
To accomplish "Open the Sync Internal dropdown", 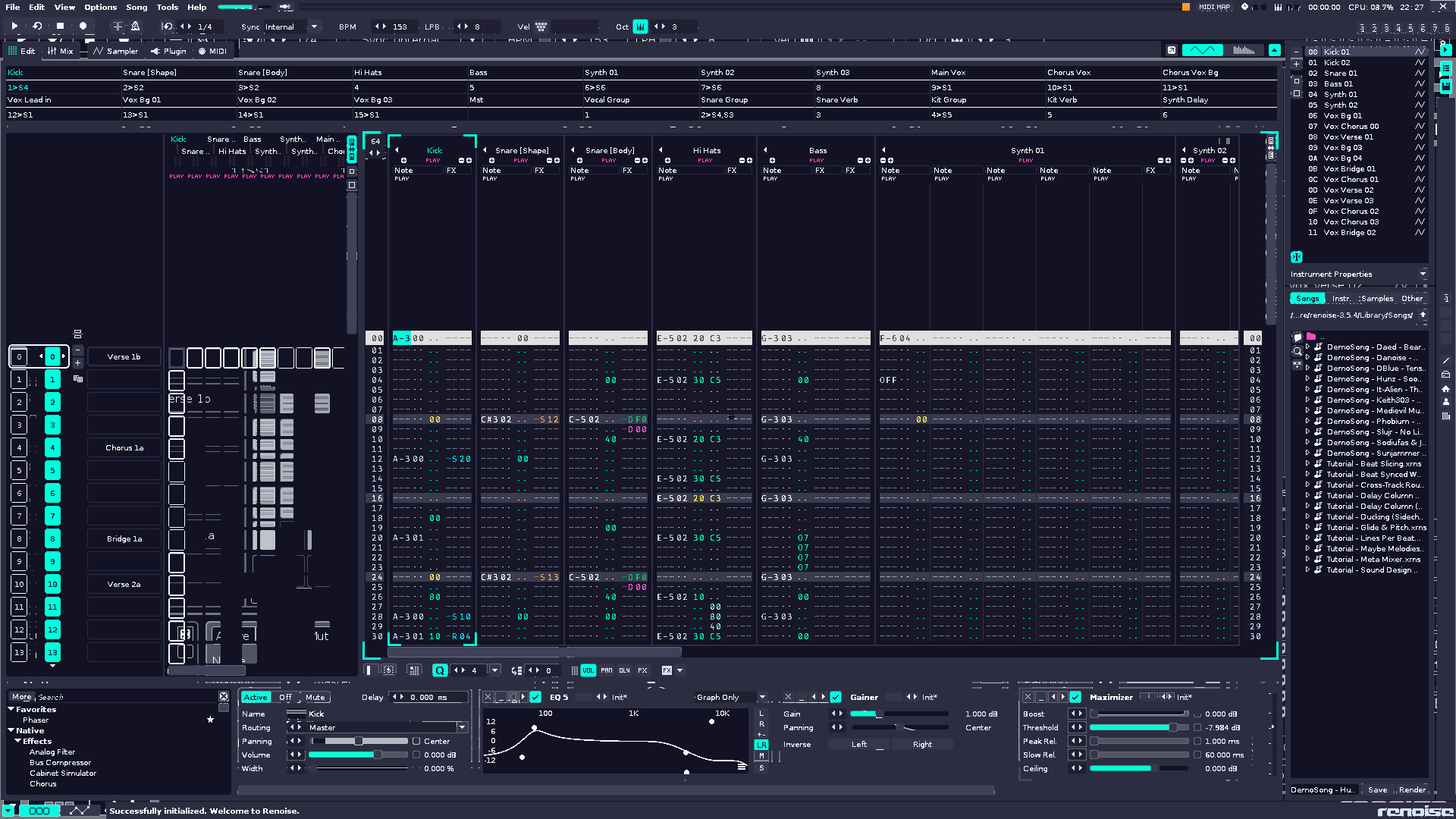I will click(x=314, y=27).
